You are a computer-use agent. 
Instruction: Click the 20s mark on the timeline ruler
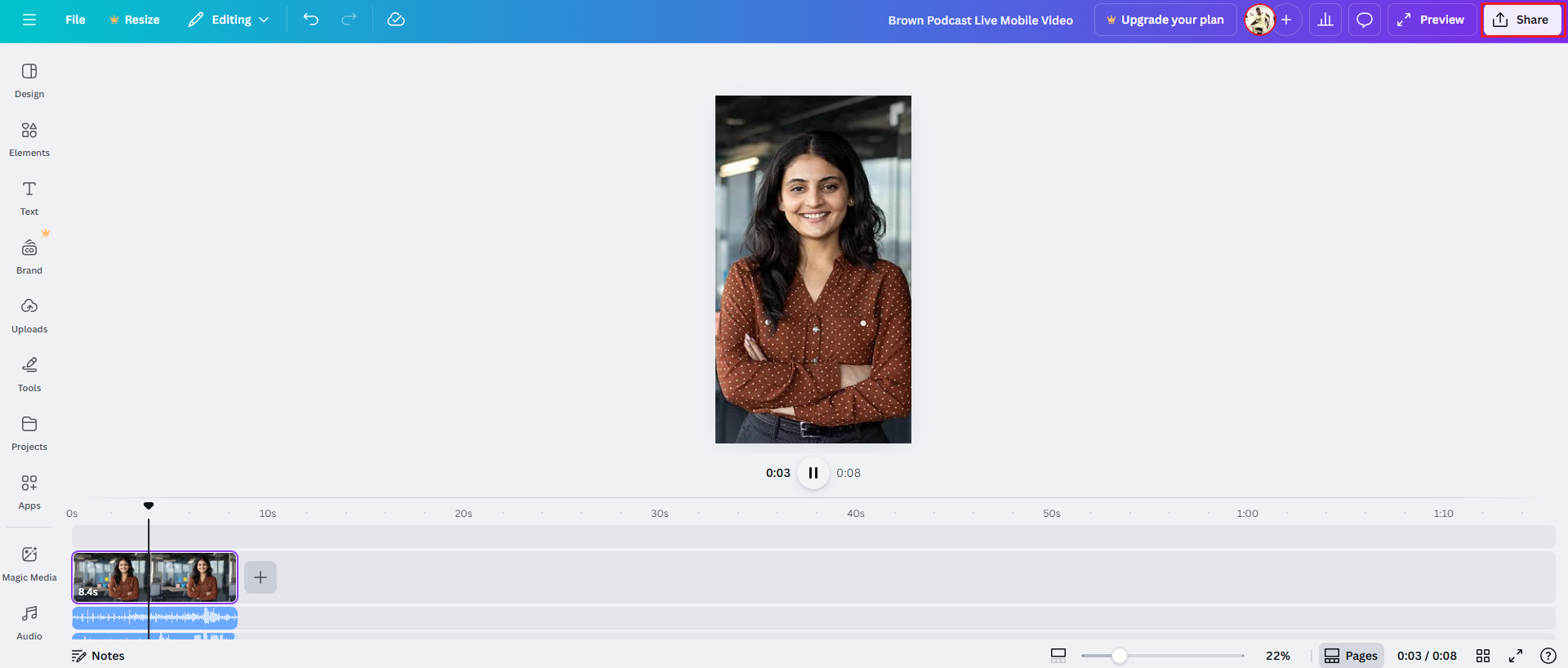464,514
